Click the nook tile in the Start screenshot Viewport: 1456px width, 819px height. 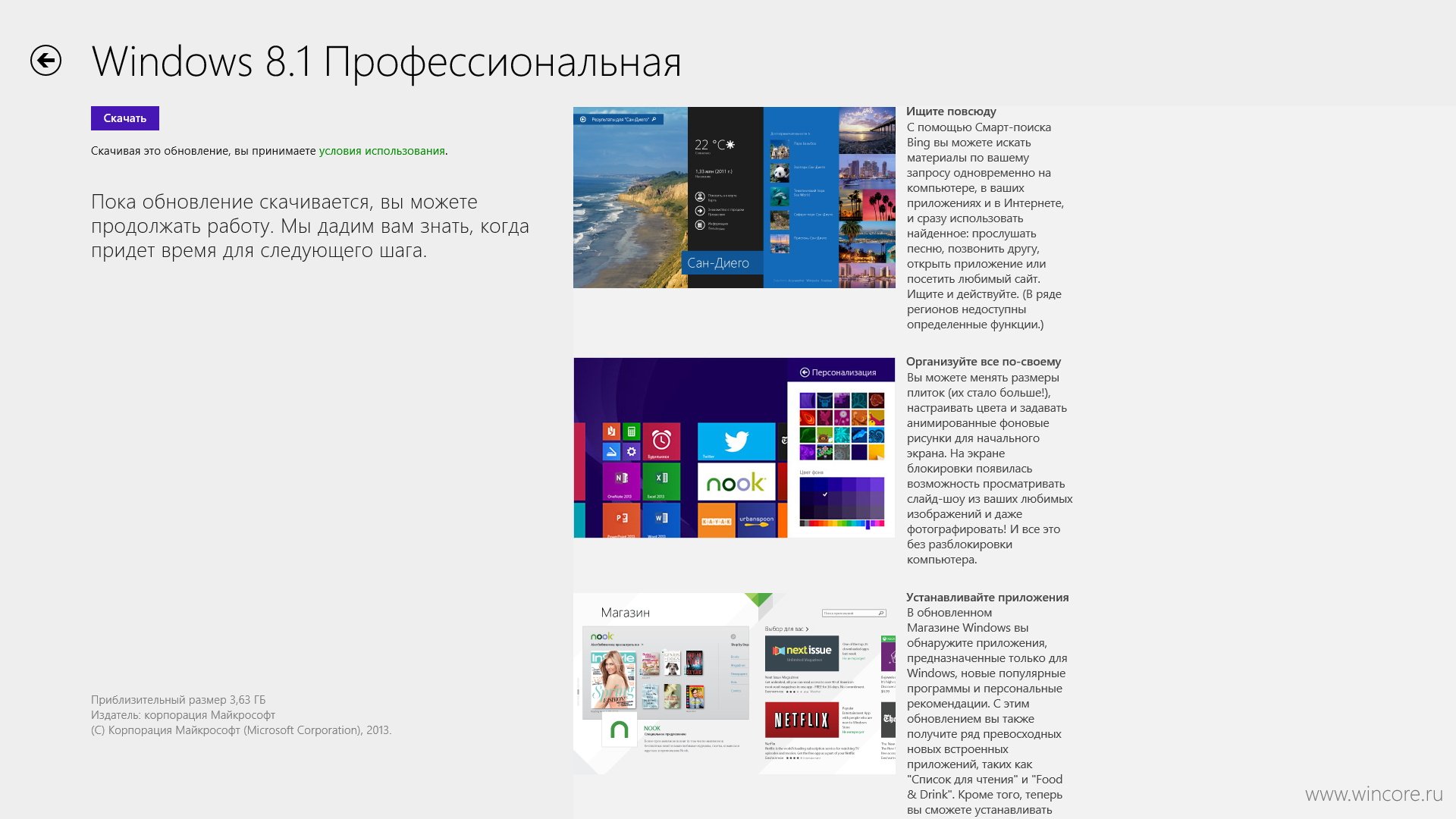pyautogui.click(x=736, y=482)
